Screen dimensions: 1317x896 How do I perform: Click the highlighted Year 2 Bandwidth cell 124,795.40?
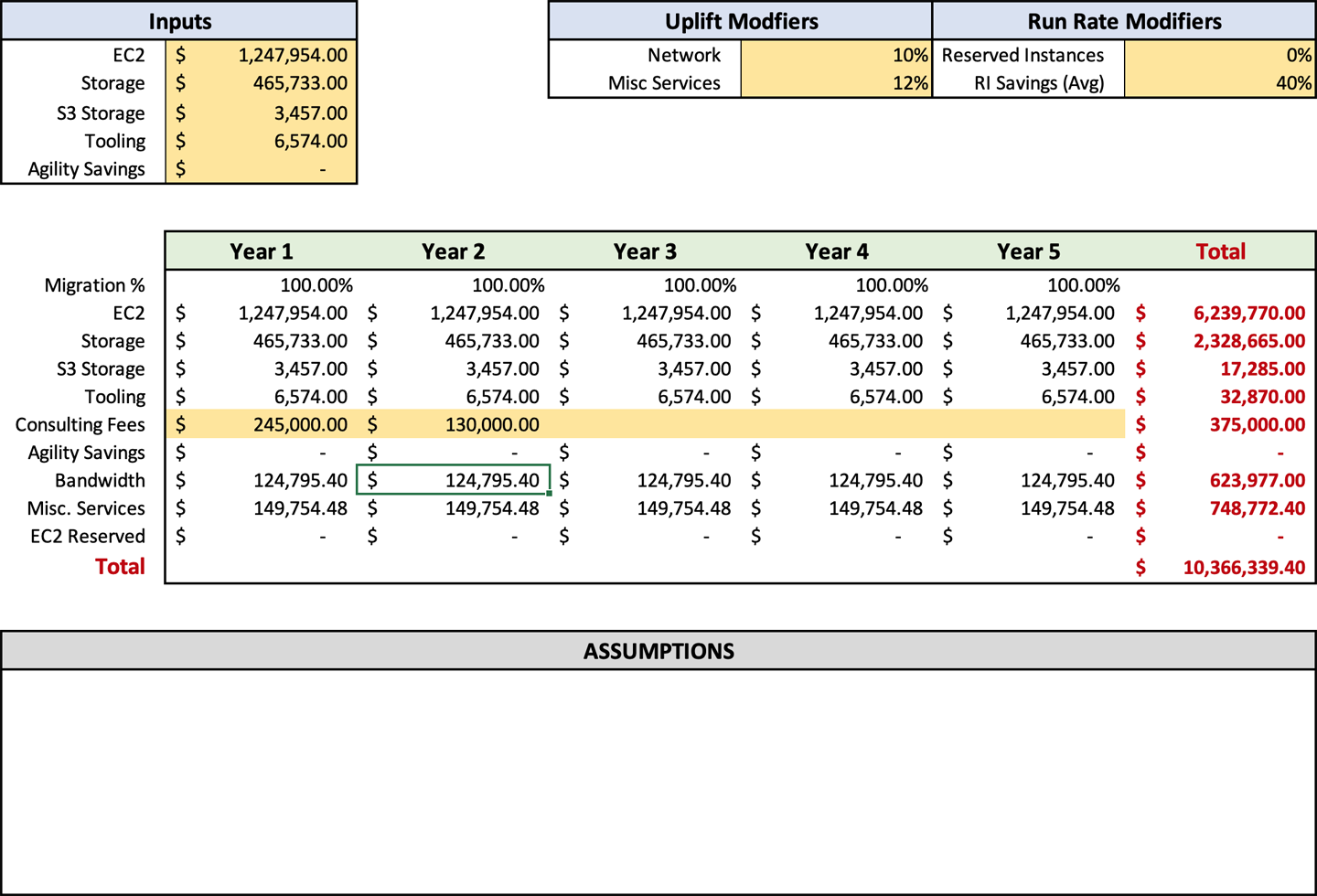[454, 480]
